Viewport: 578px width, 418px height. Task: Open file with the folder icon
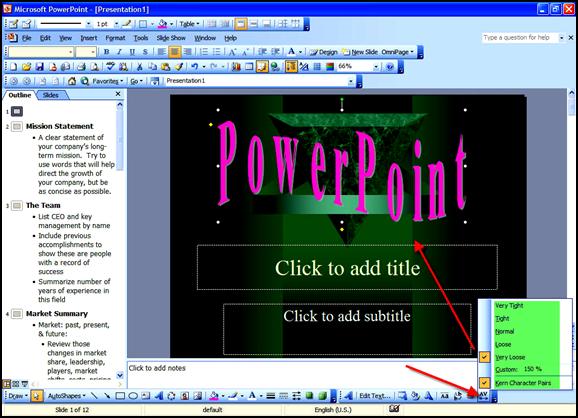point(26,67)
